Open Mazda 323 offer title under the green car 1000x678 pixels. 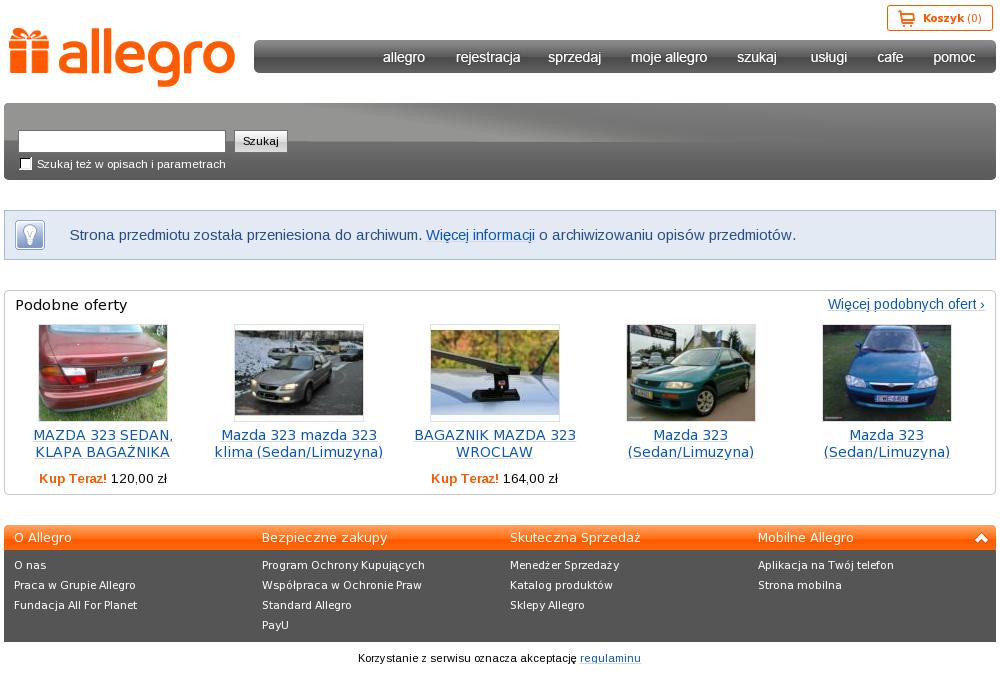[691, 443]
